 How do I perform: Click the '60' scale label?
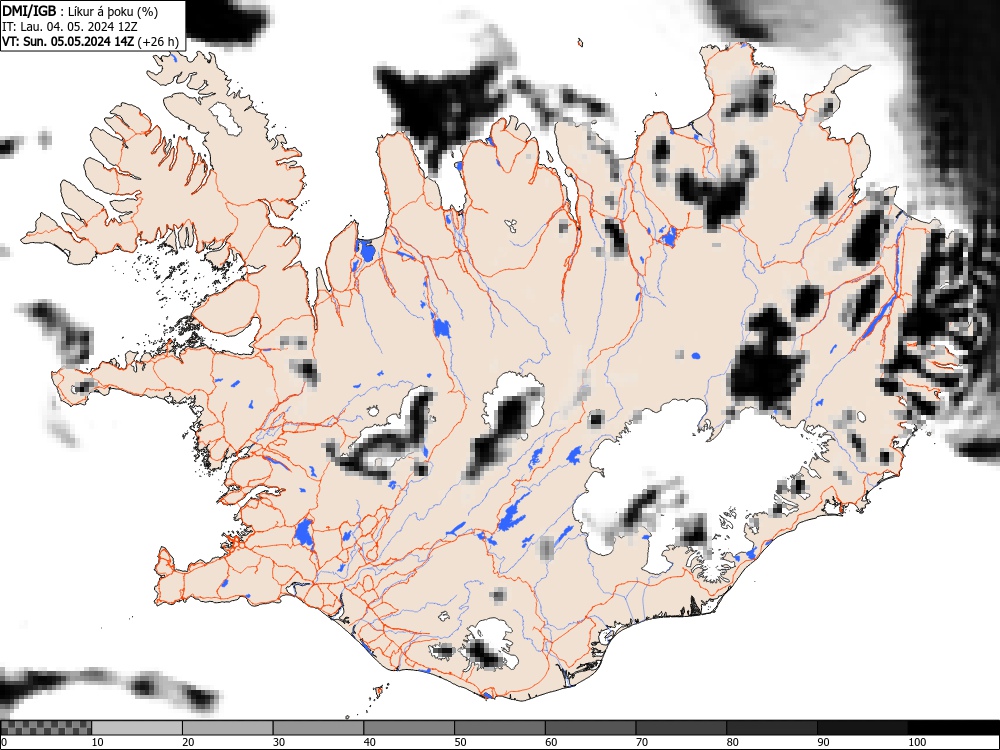pyautogui.click(x=550, y=742)
